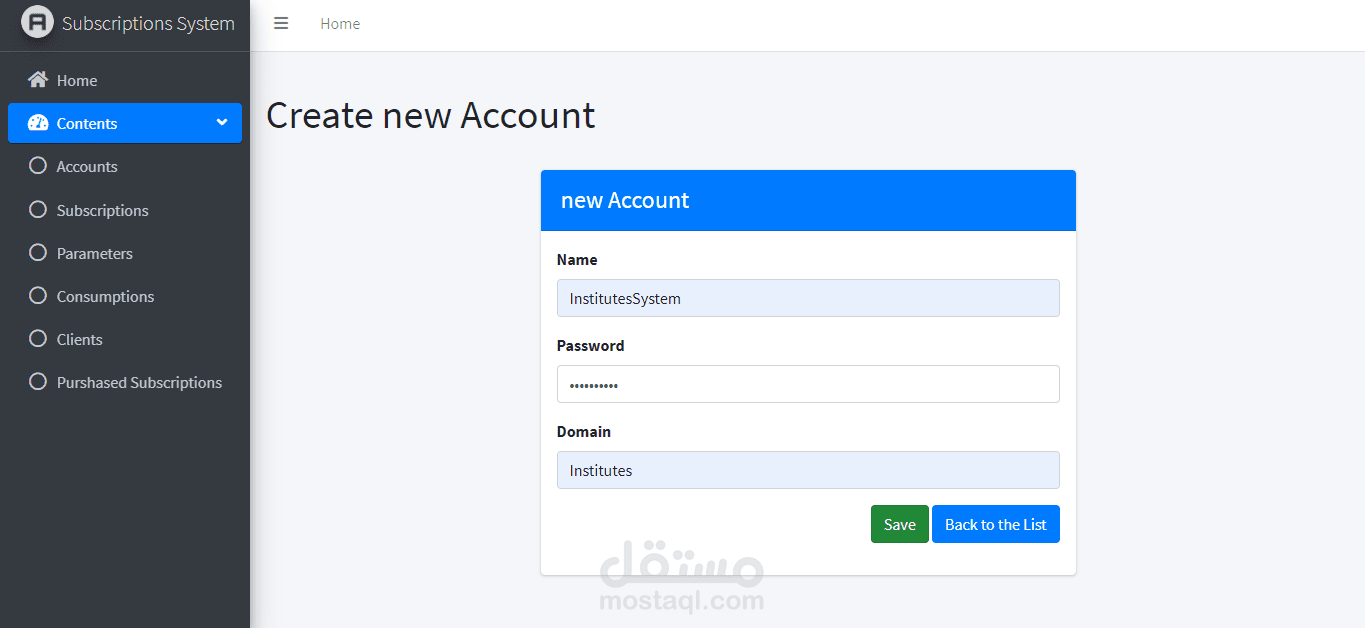Image resolution: width=1365 pixels, height=628 pixels.
Task: Open the Clients sidebar item
Action: (79, 339)
